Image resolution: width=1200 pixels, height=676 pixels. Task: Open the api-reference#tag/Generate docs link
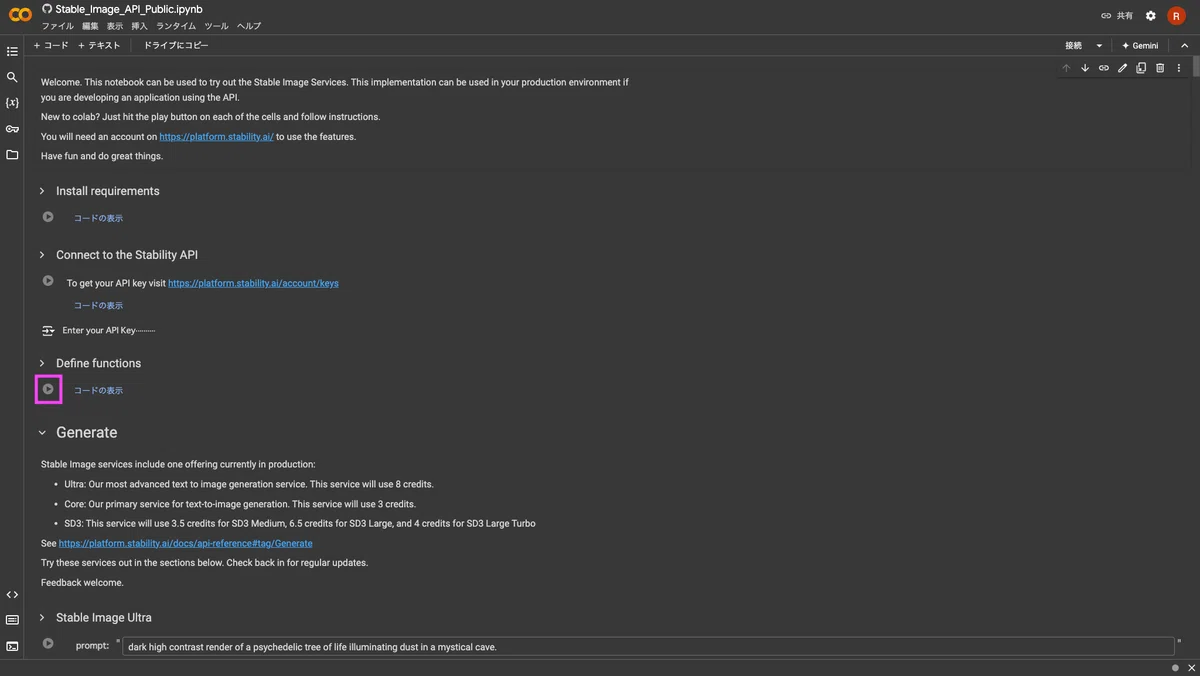click(x=185, y=543)
